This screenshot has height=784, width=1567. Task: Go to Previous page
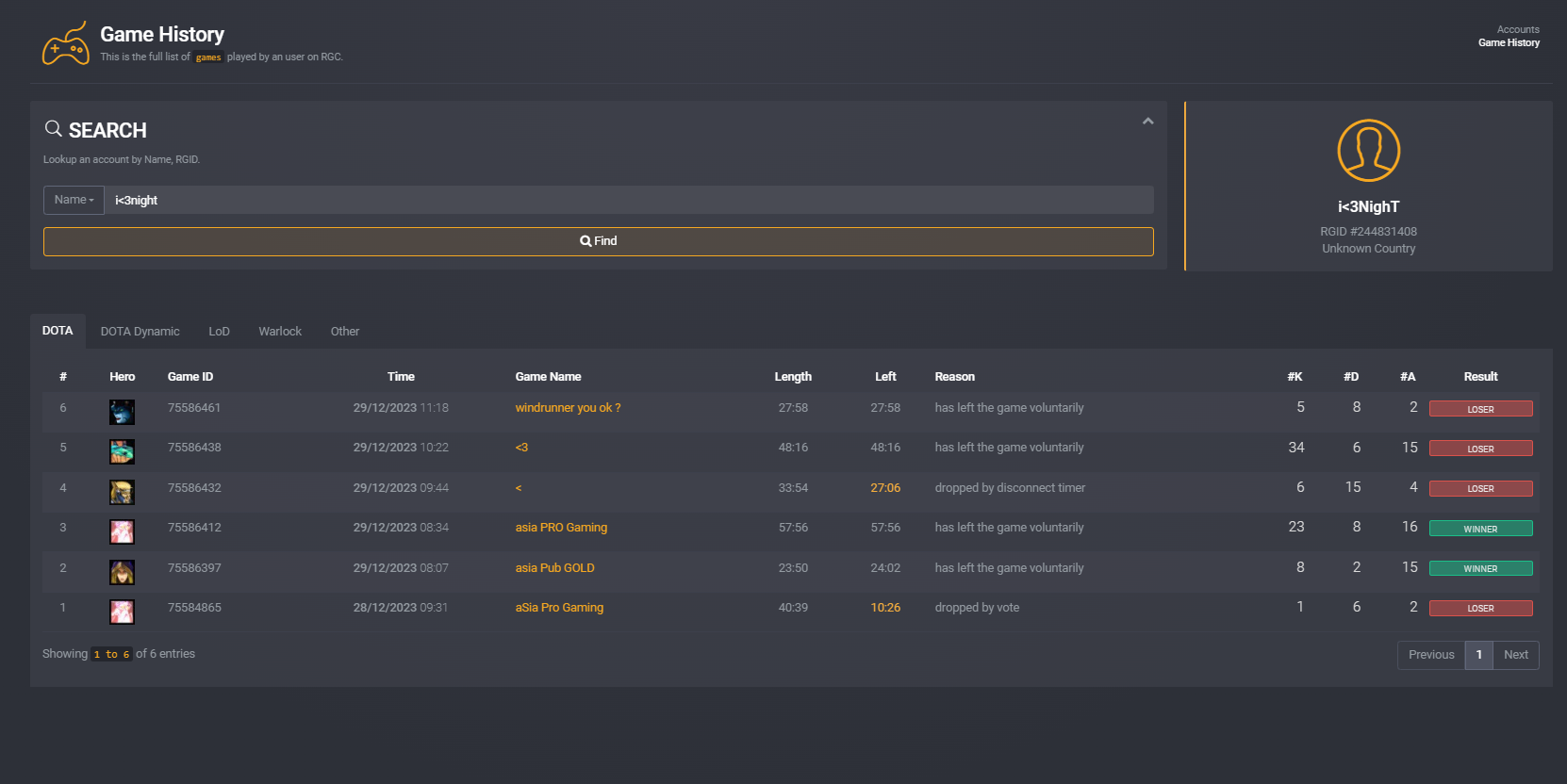coord(1431,655)
